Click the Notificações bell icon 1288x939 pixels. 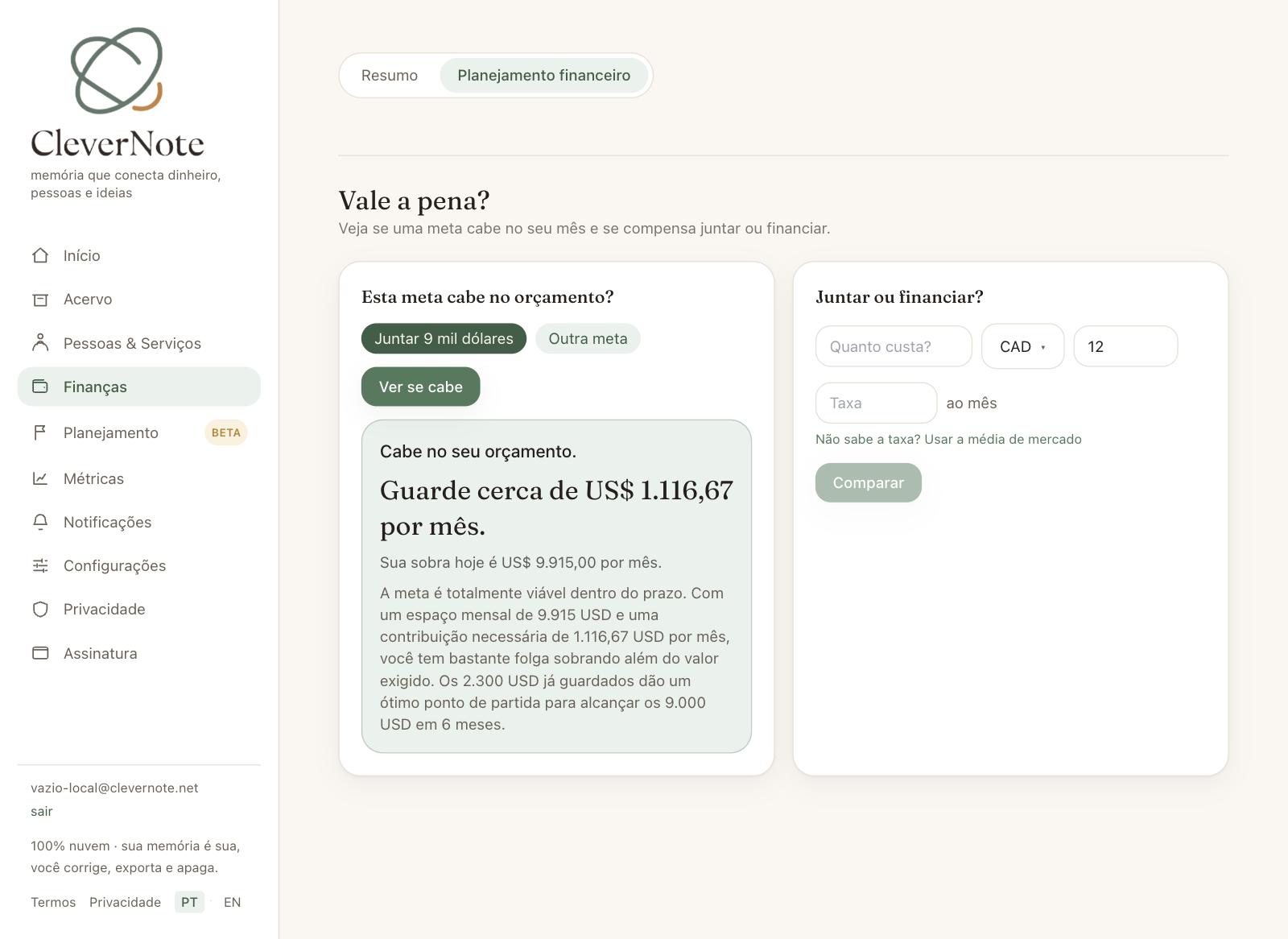point(40,522)
